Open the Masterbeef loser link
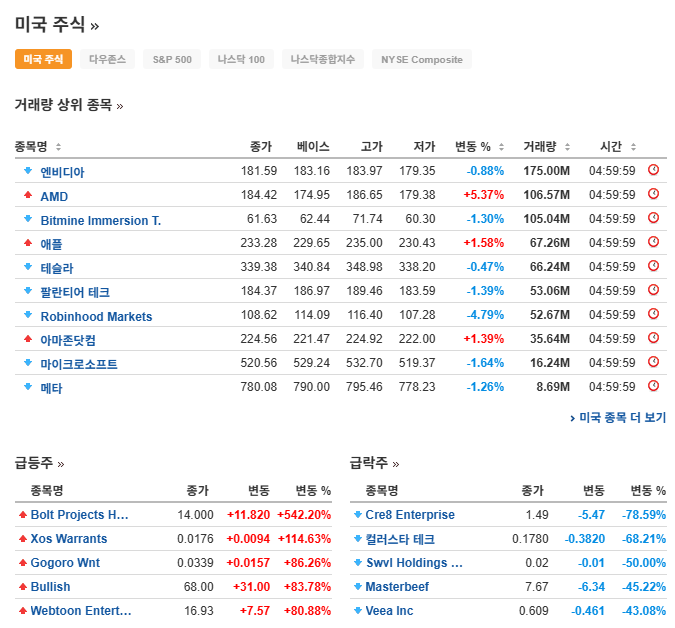 397,587
